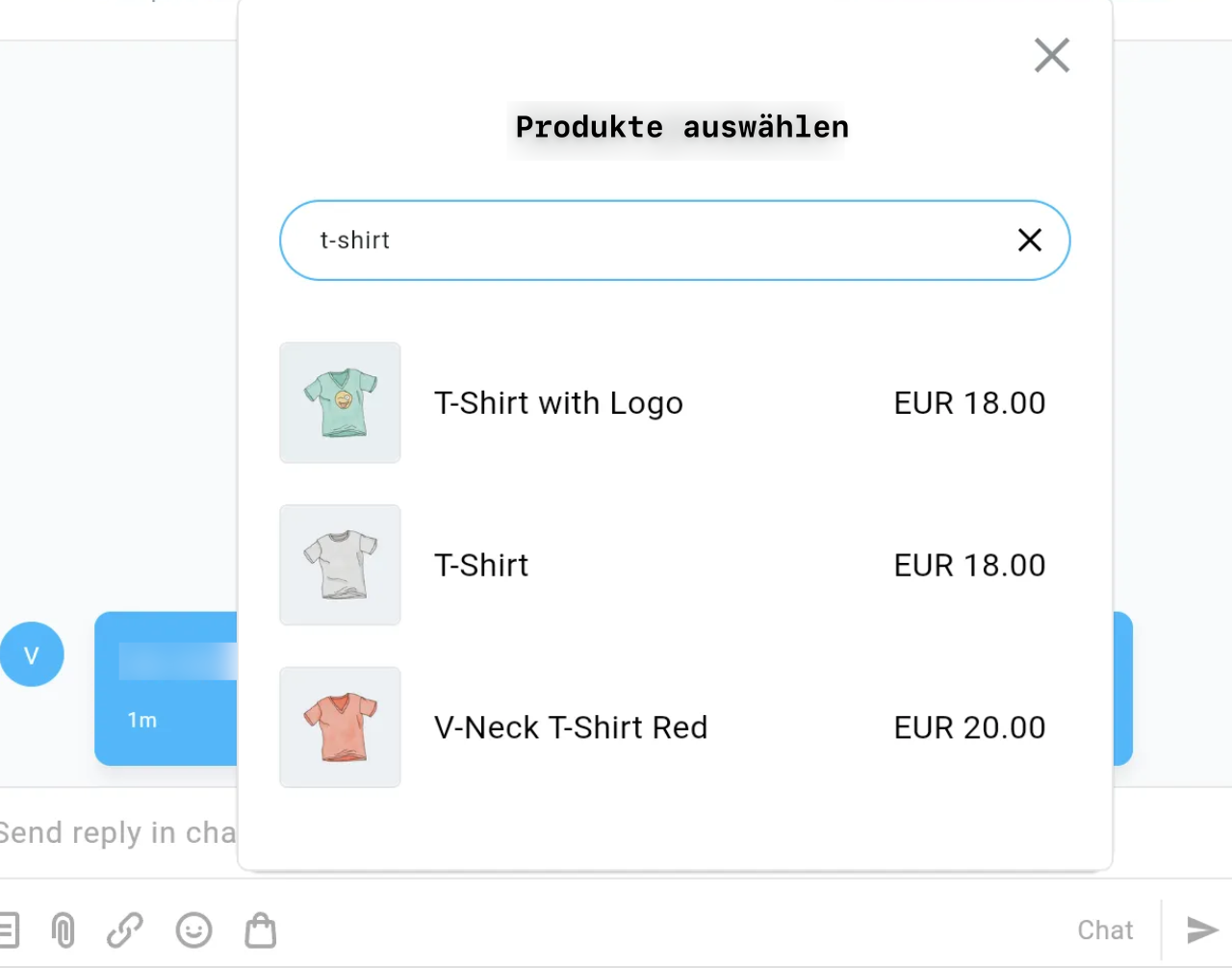Attach a file with the paperclip icon

63,930
